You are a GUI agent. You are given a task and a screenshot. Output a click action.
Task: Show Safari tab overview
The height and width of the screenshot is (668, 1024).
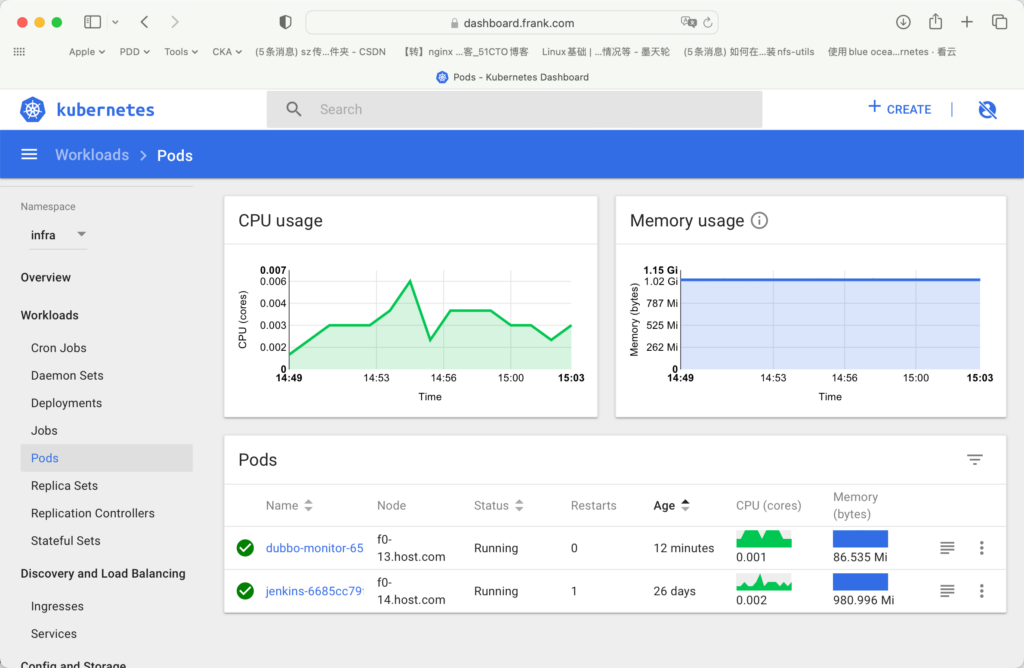pyautogui.click(x=999, y=22)
